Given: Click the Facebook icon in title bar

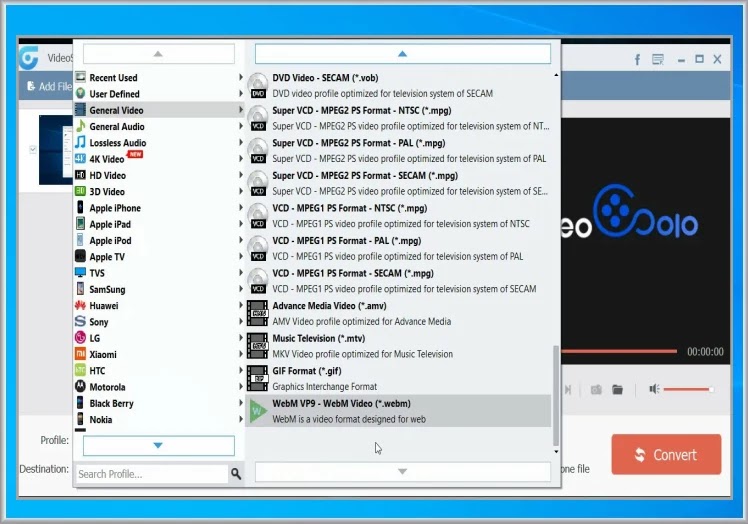Looking at the screenshot, I should [x=637, y=60].
